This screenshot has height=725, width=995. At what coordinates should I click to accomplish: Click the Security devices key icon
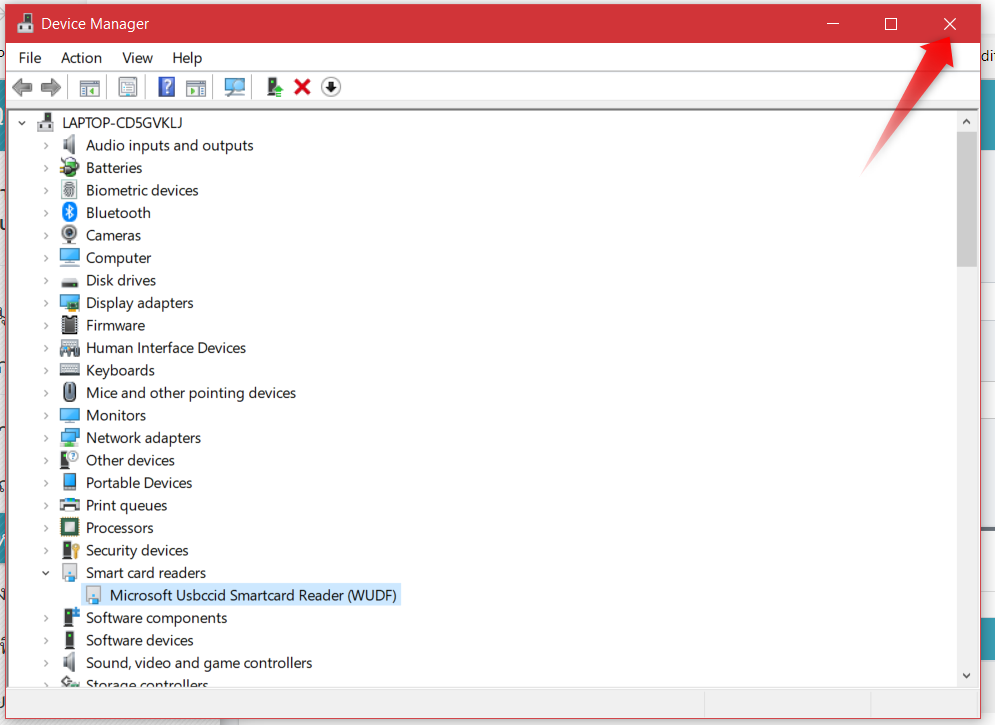[70, 550]
